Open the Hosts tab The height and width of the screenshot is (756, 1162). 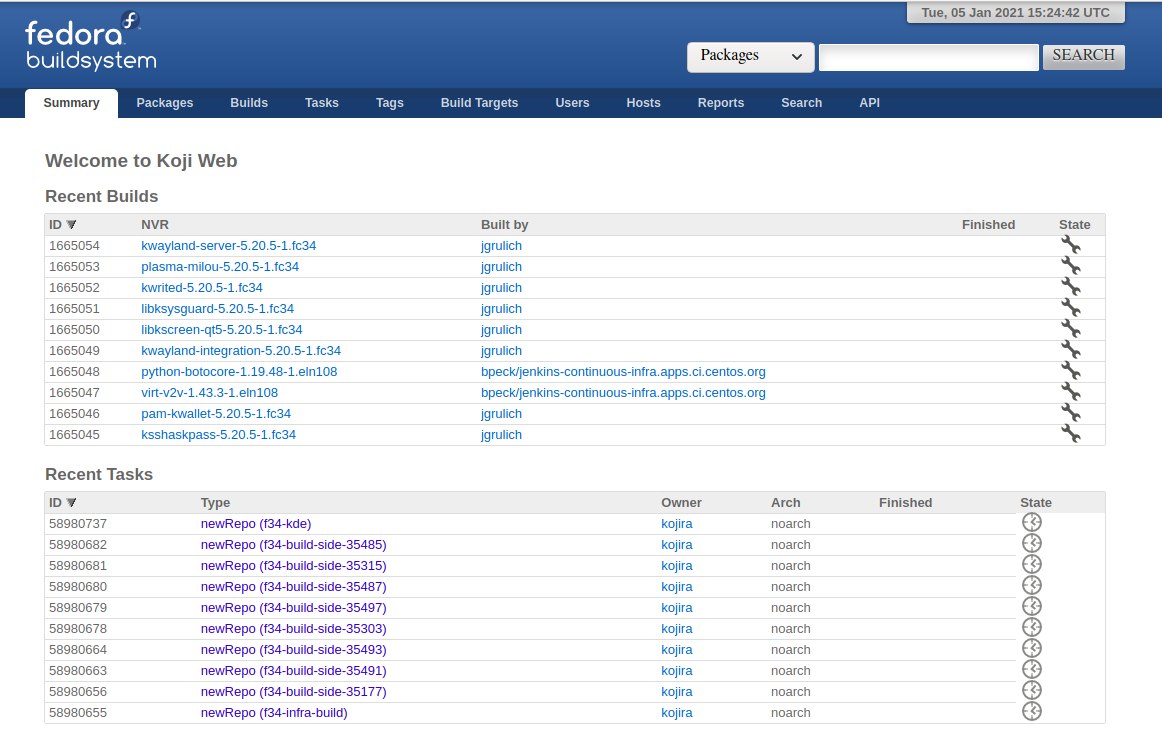tap(643, 103)
